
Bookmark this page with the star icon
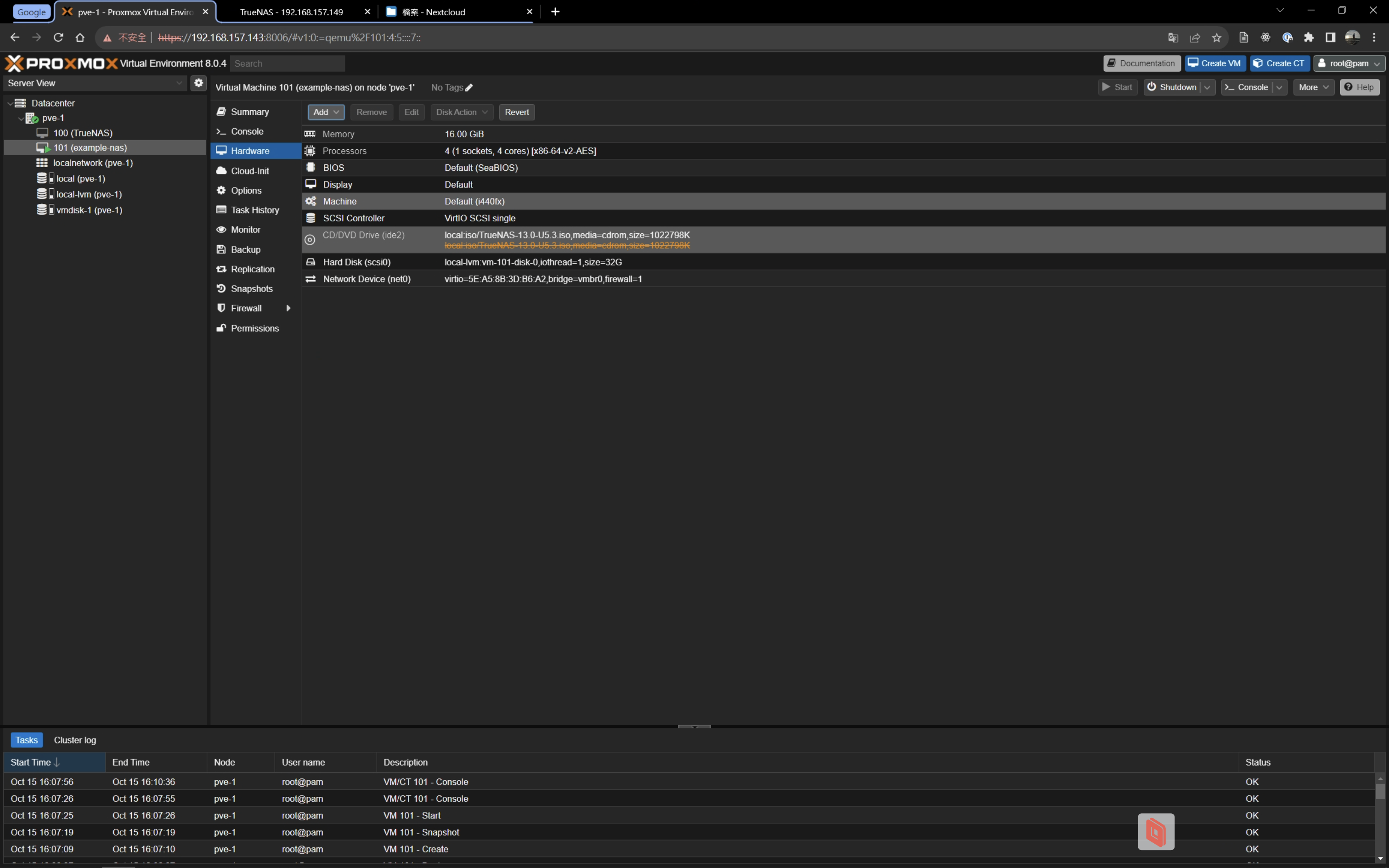(x=1216, y=38)
